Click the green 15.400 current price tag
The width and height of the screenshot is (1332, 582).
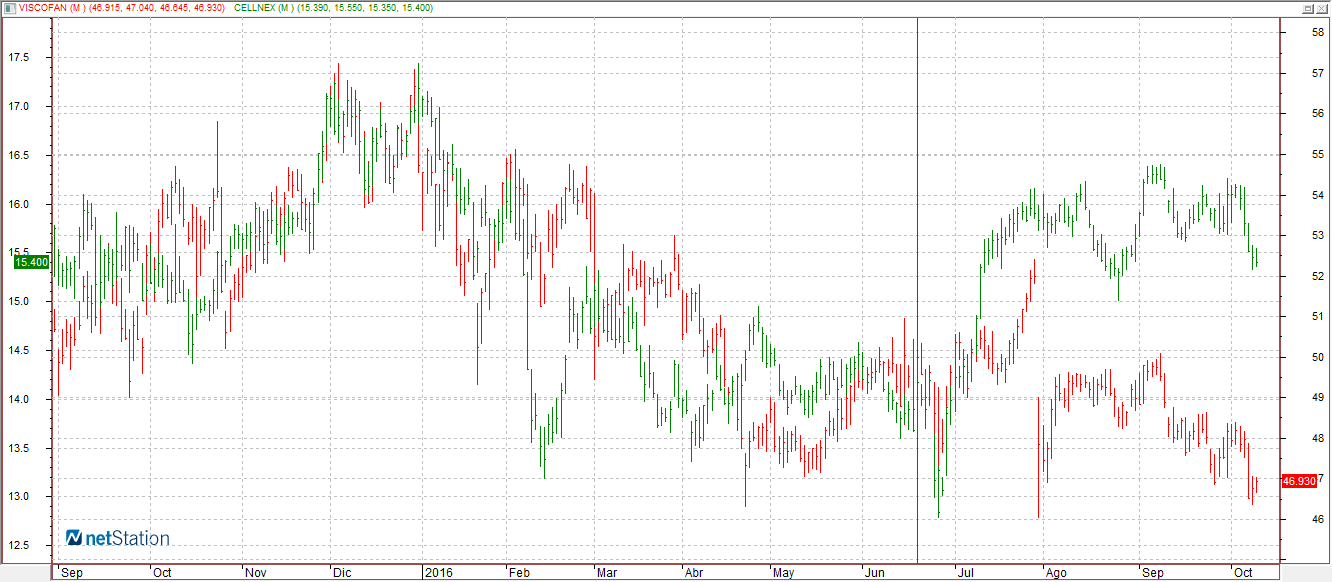coord(31,262)
